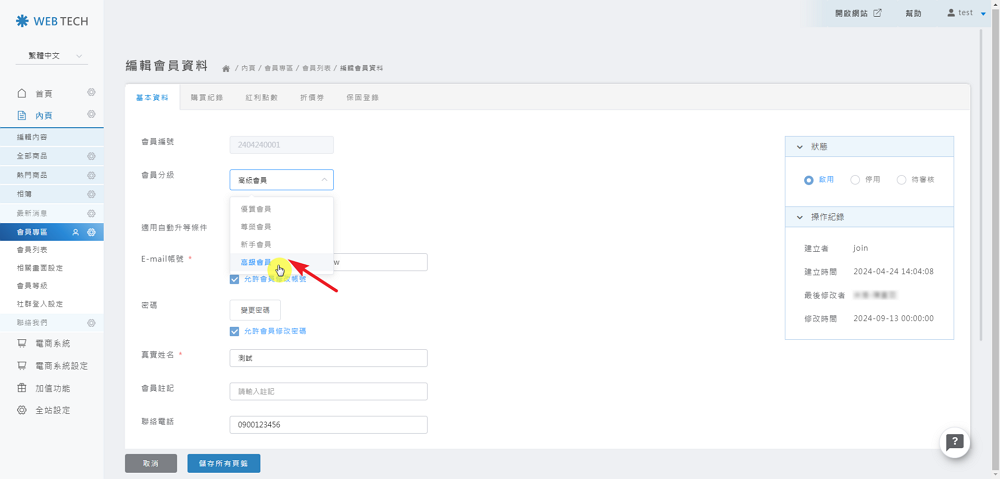Open 全站設定 with the gear icon
This screenshot has width=1000, height=479.
[22, 410]
